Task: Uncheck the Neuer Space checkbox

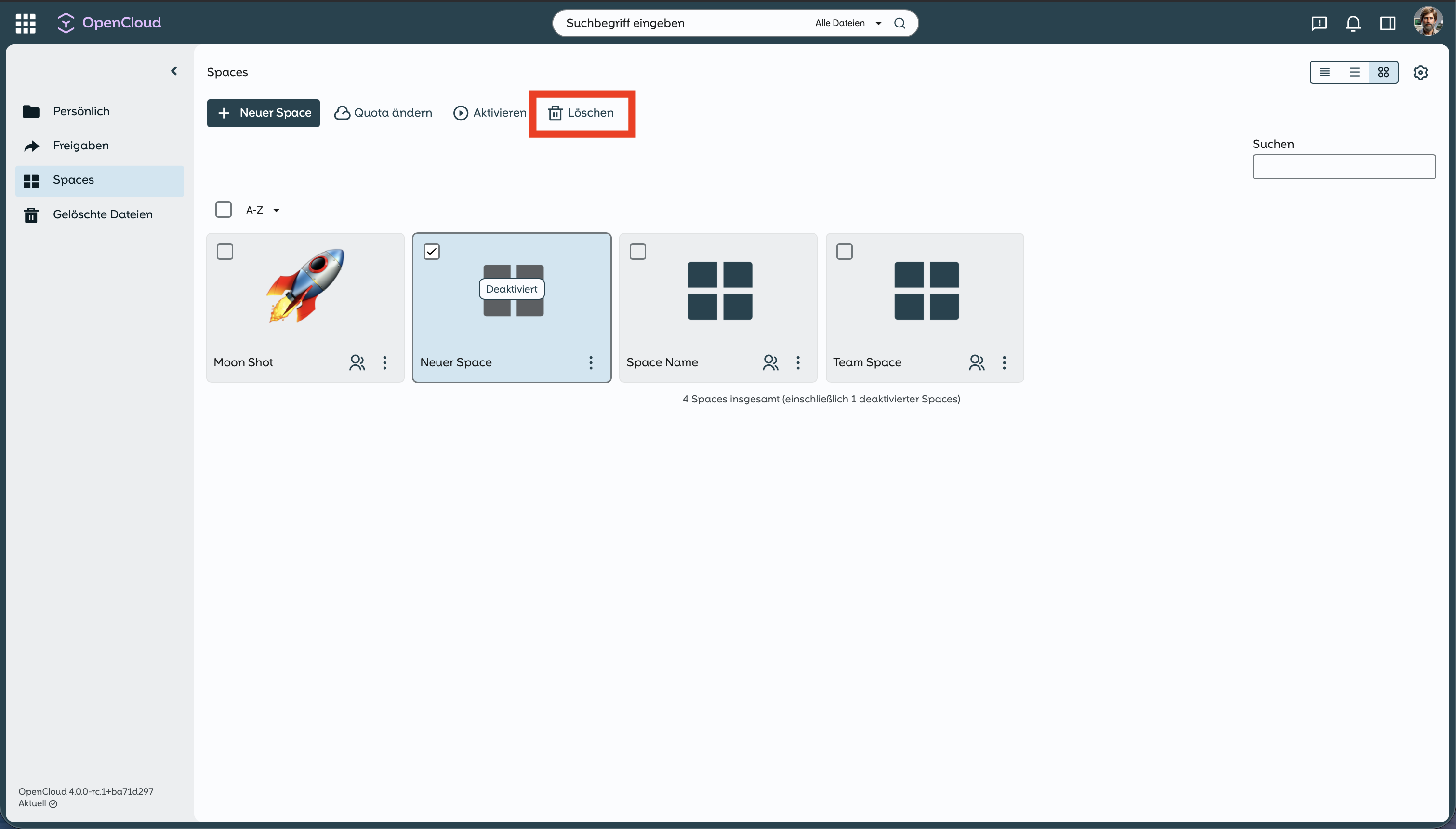Action: [431, 252]
